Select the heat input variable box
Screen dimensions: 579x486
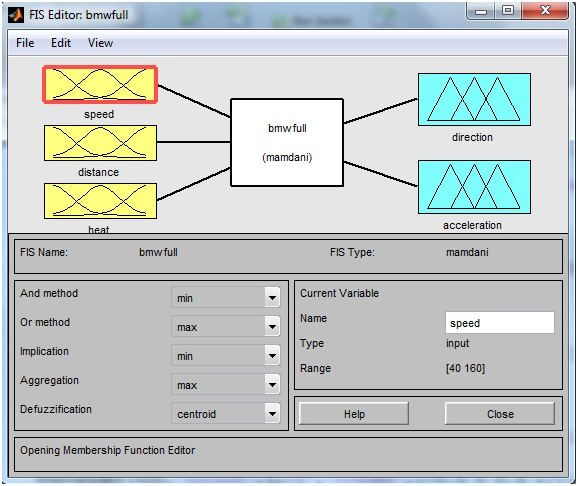click(x=100, y=201)
